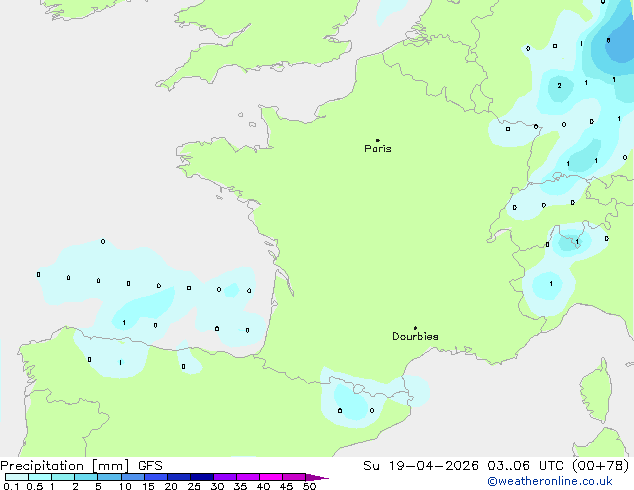Click the '50' legend scale label

(x=309, y=486)
